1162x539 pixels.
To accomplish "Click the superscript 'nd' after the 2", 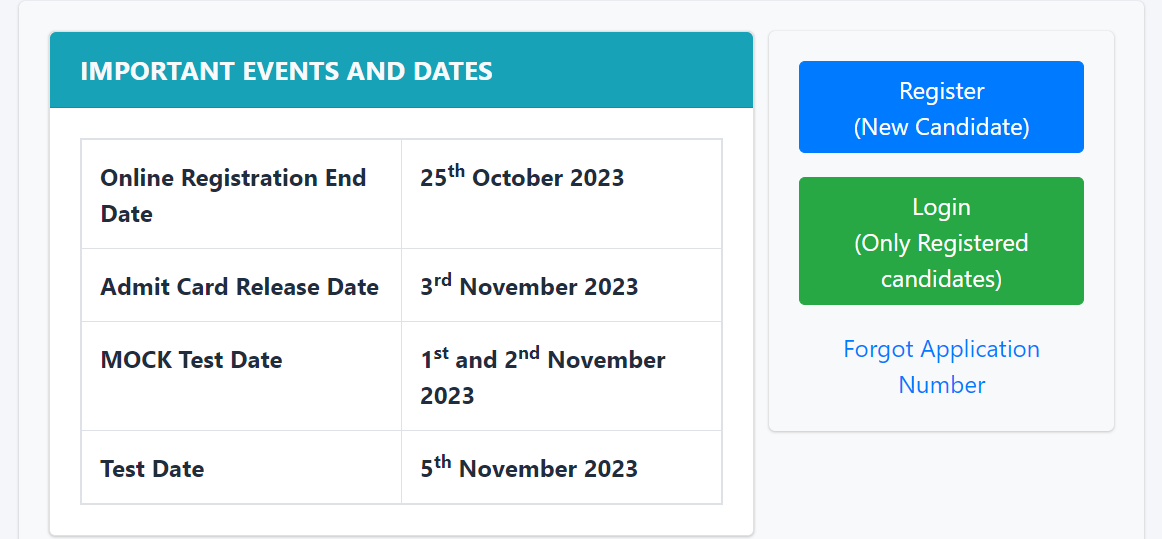I will coord(529,353).
